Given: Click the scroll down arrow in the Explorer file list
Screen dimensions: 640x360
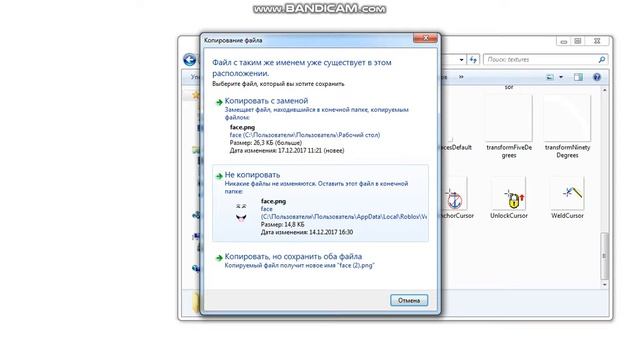Looking at the screenshot, I should tap(604, 284).
